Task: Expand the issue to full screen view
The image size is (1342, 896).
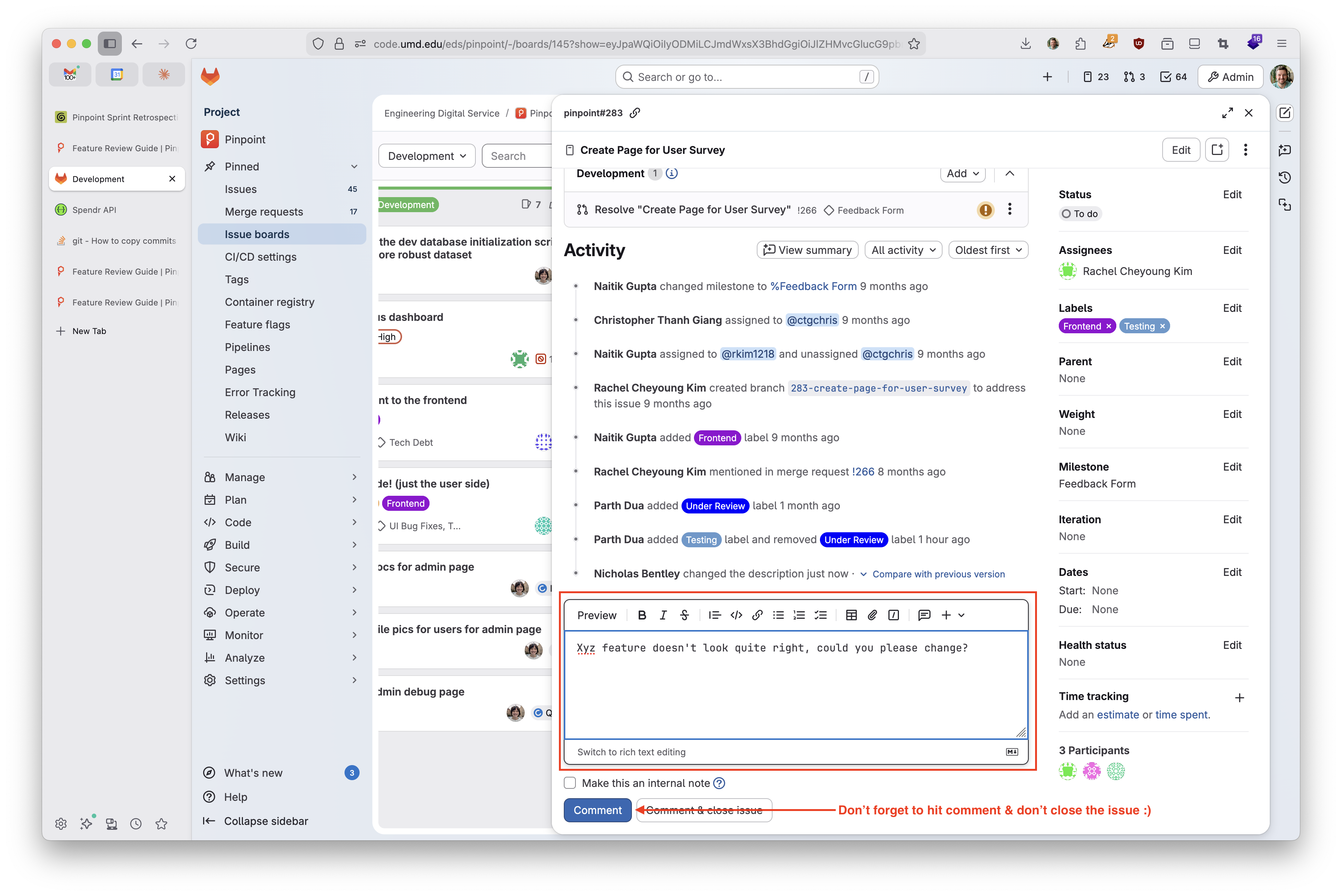Action: (x=1228, y=112)
